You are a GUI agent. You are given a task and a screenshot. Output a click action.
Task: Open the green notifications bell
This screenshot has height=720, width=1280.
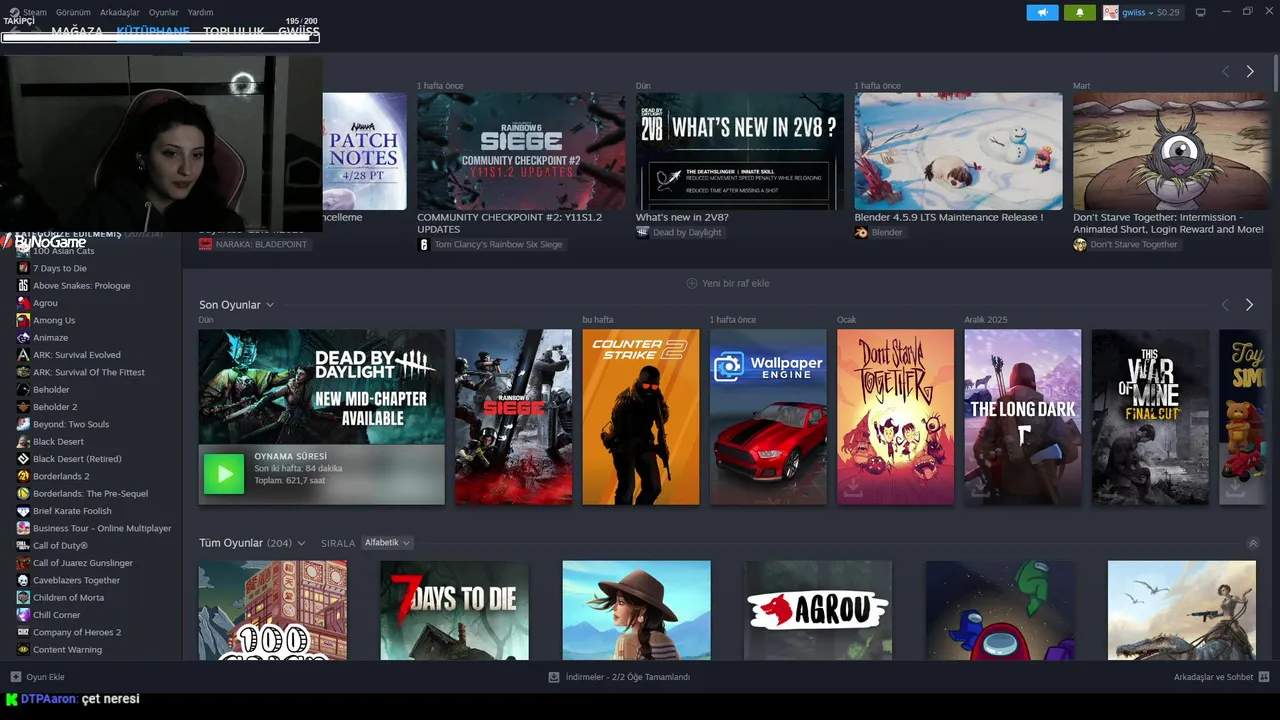(1080, 12)
